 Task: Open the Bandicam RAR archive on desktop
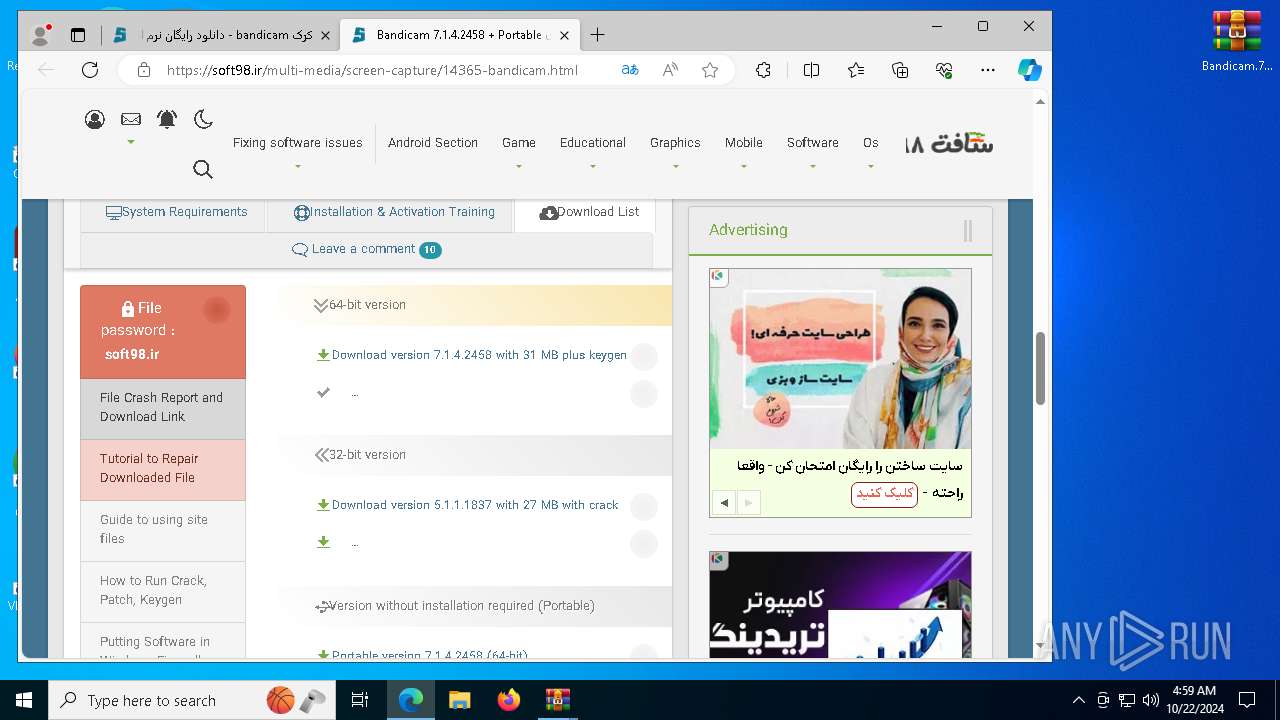(x=1237, y=42)
